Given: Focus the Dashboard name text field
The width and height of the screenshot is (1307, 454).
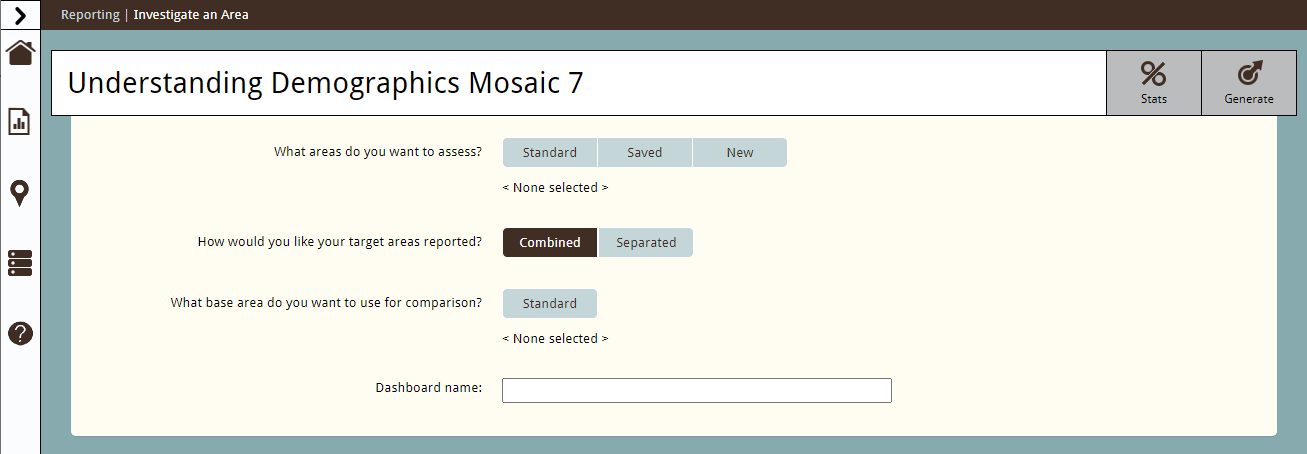Looking at the screenshot, I should coord(697,390).
